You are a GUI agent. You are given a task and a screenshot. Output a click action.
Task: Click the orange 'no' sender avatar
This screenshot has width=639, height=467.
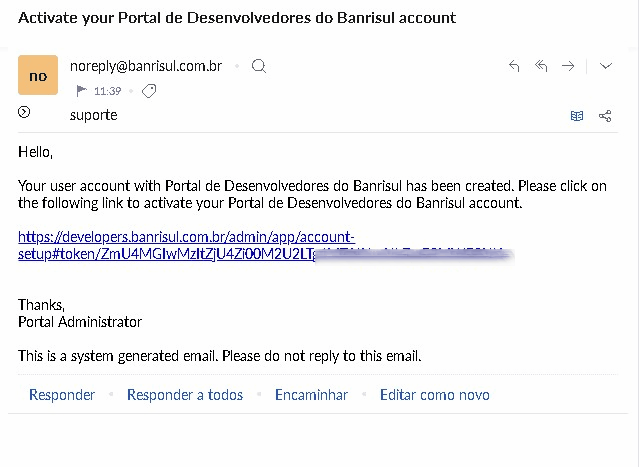pyautogui.click(x=38, y=75)
